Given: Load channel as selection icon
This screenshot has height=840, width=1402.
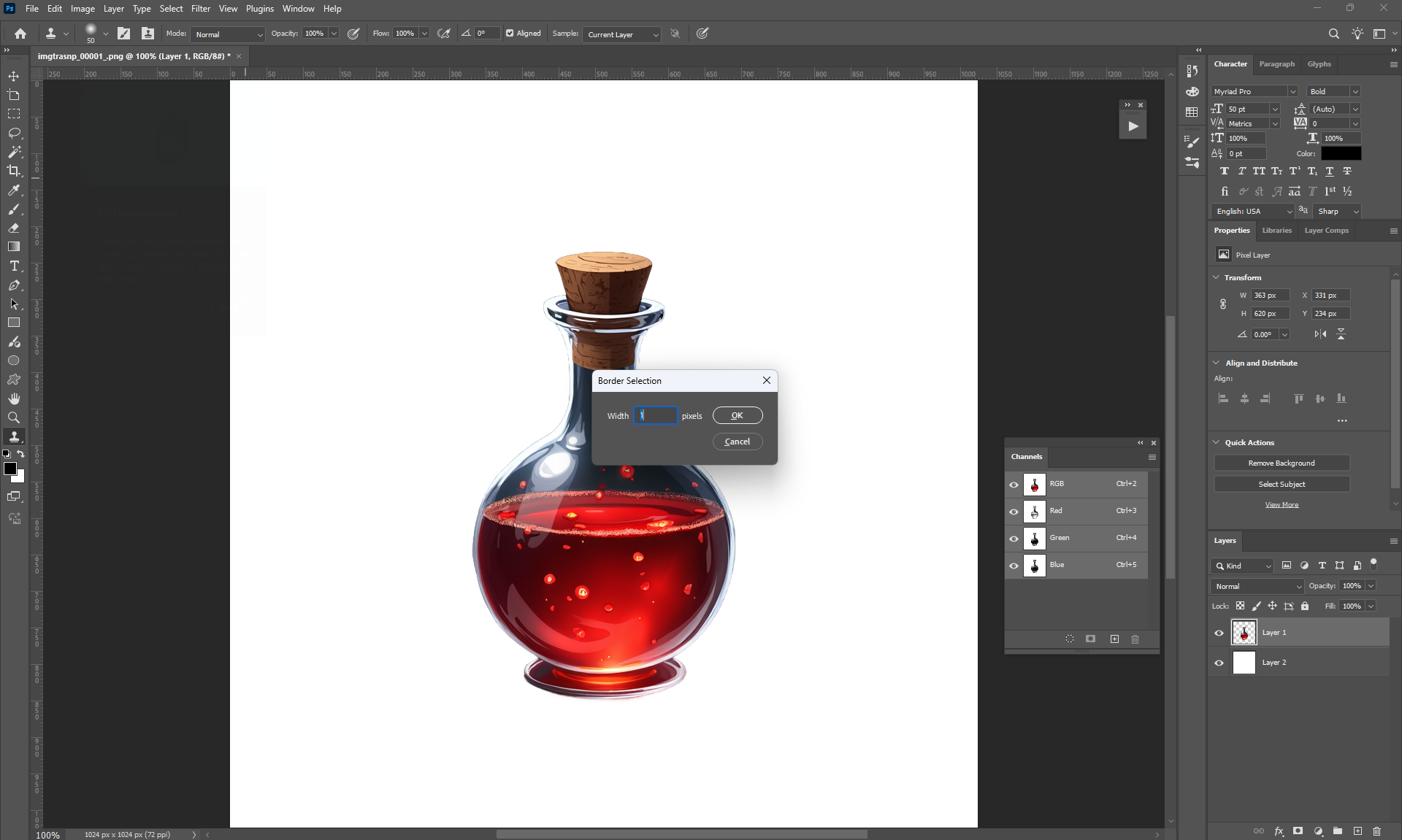Looking at the screenshot, I should coord(1069,639).
